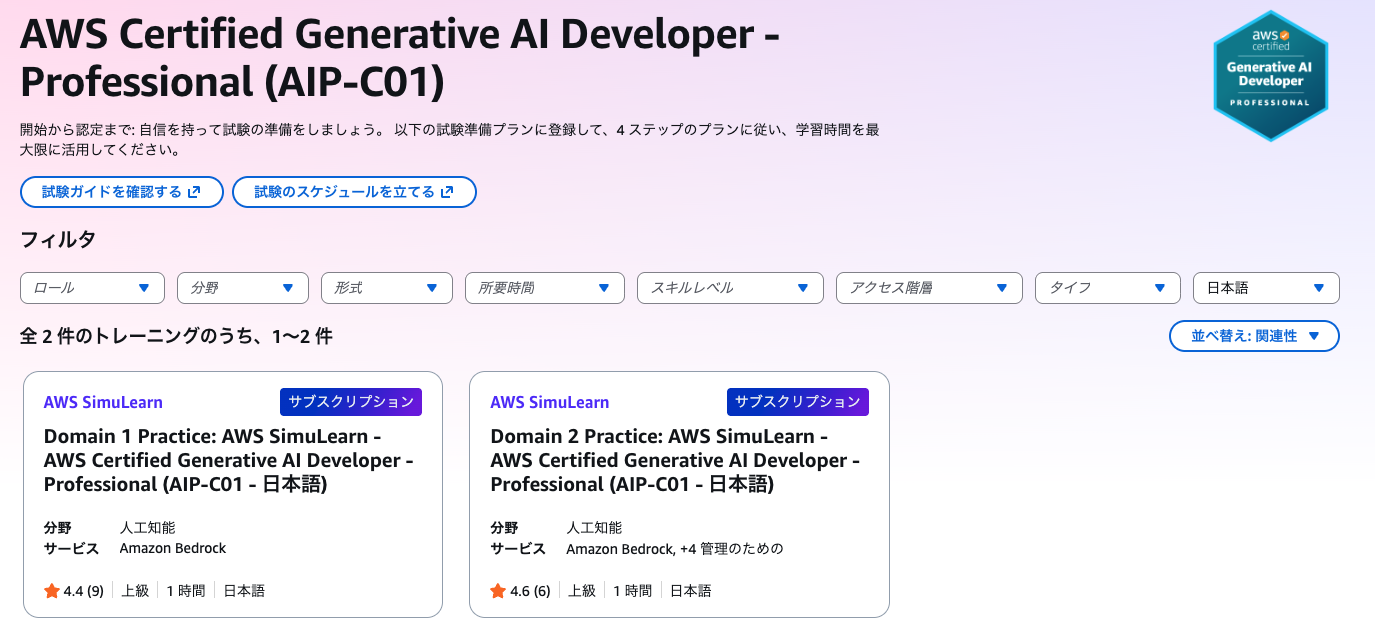Image resolution: width=1375 pixels, height=638 pixels.
Task: Click 人工知能 field value on Domain 1 card
Action: click(x=147, y=527)
